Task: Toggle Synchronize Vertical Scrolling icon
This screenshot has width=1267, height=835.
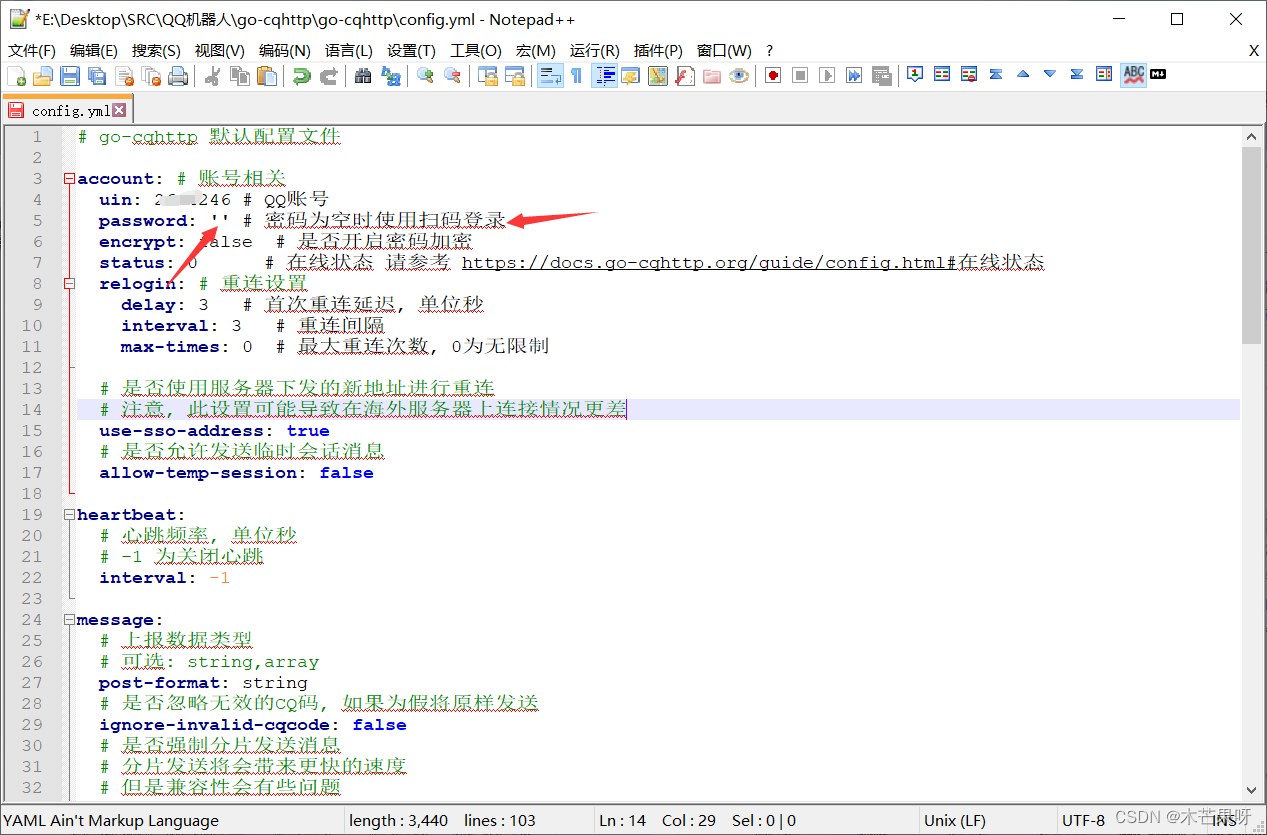Action: coord(488,76)
